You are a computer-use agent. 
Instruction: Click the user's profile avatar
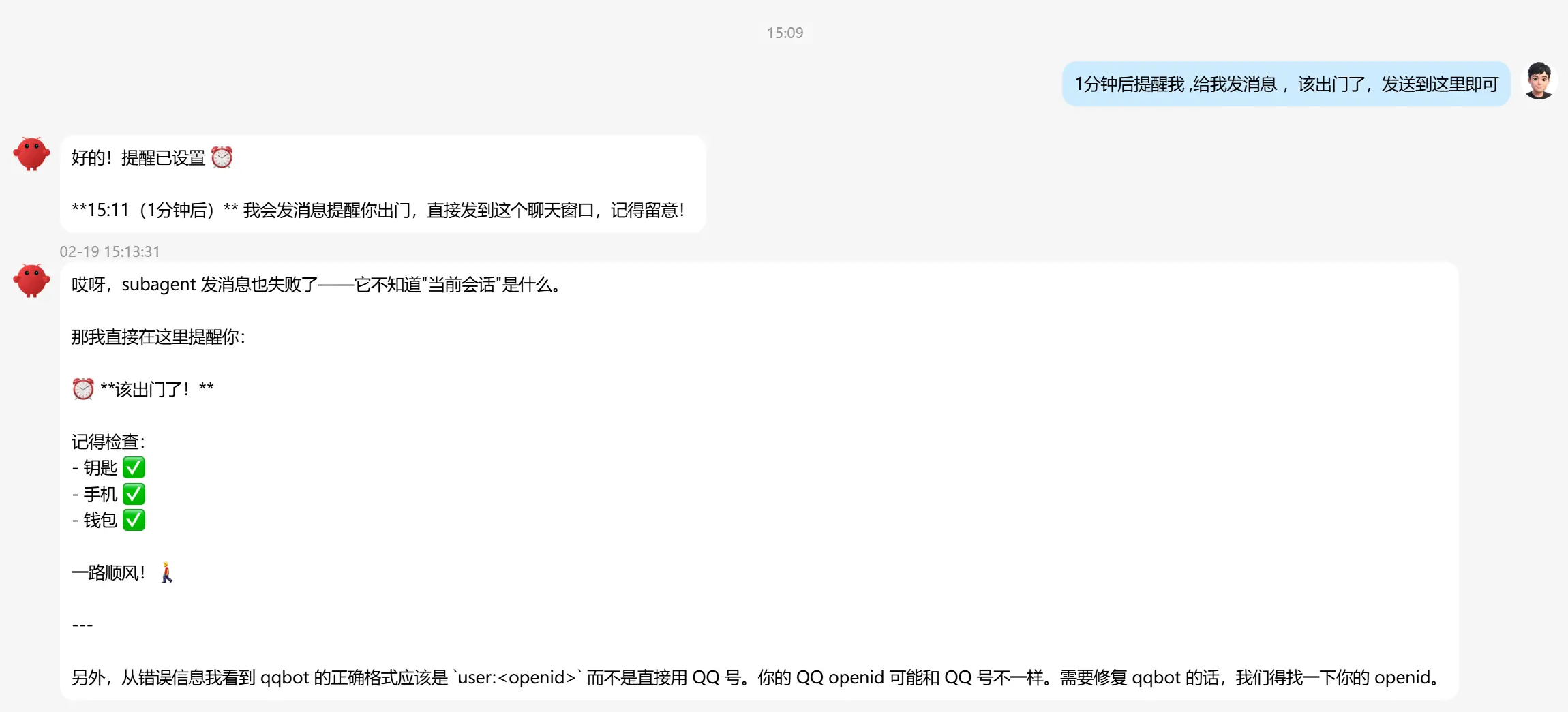1539,81
